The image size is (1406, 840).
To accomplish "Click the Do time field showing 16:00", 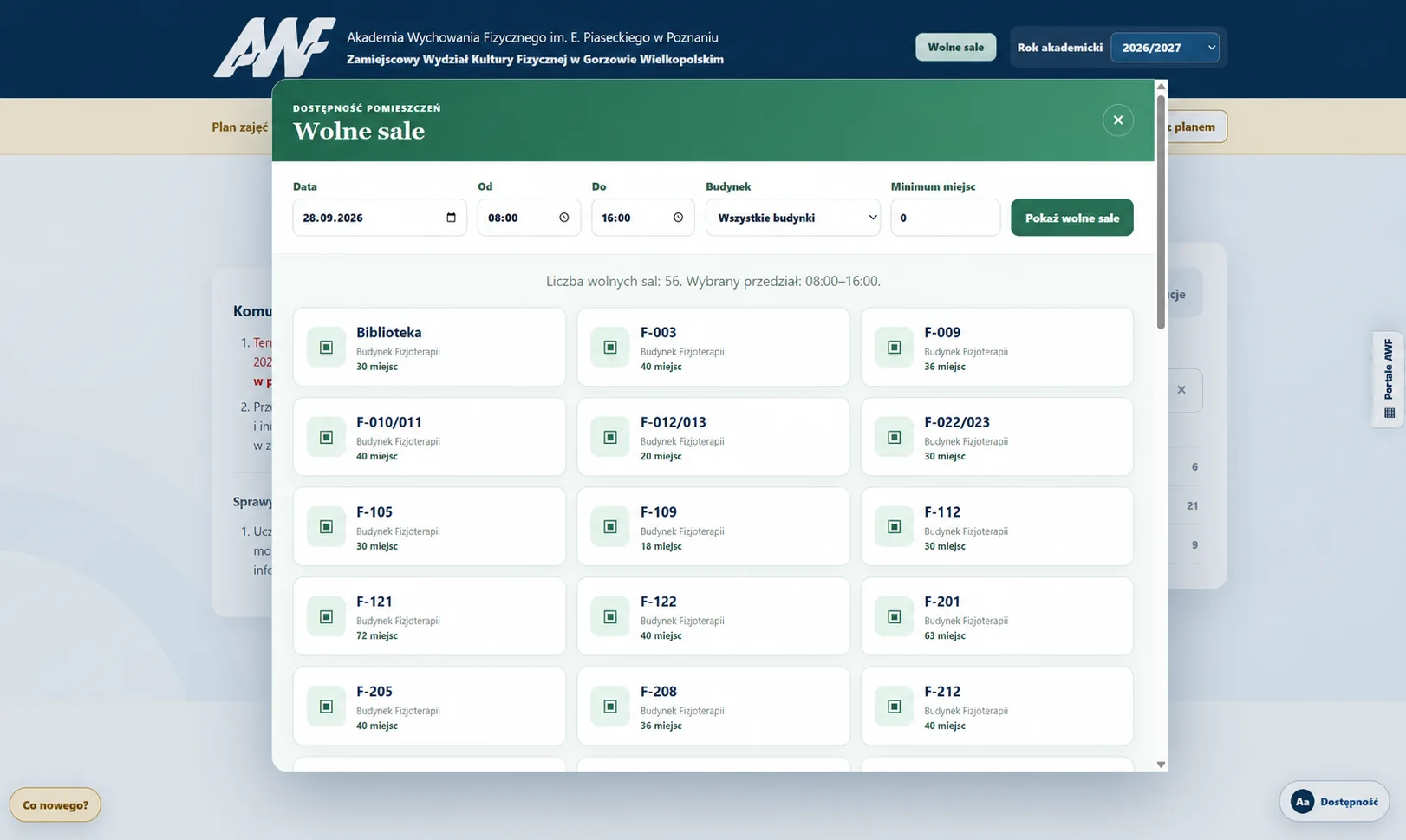I will click(643, 218).
